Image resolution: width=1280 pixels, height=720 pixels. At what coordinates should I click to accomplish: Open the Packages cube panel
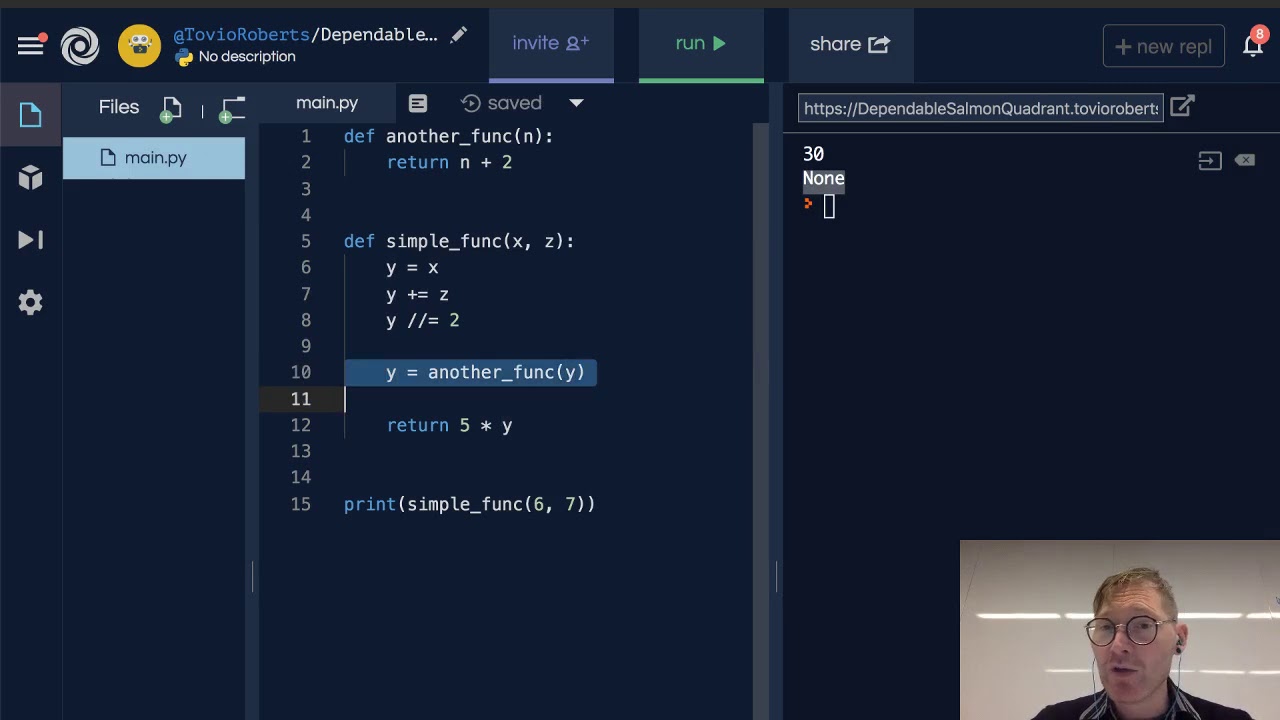[30, 177]
